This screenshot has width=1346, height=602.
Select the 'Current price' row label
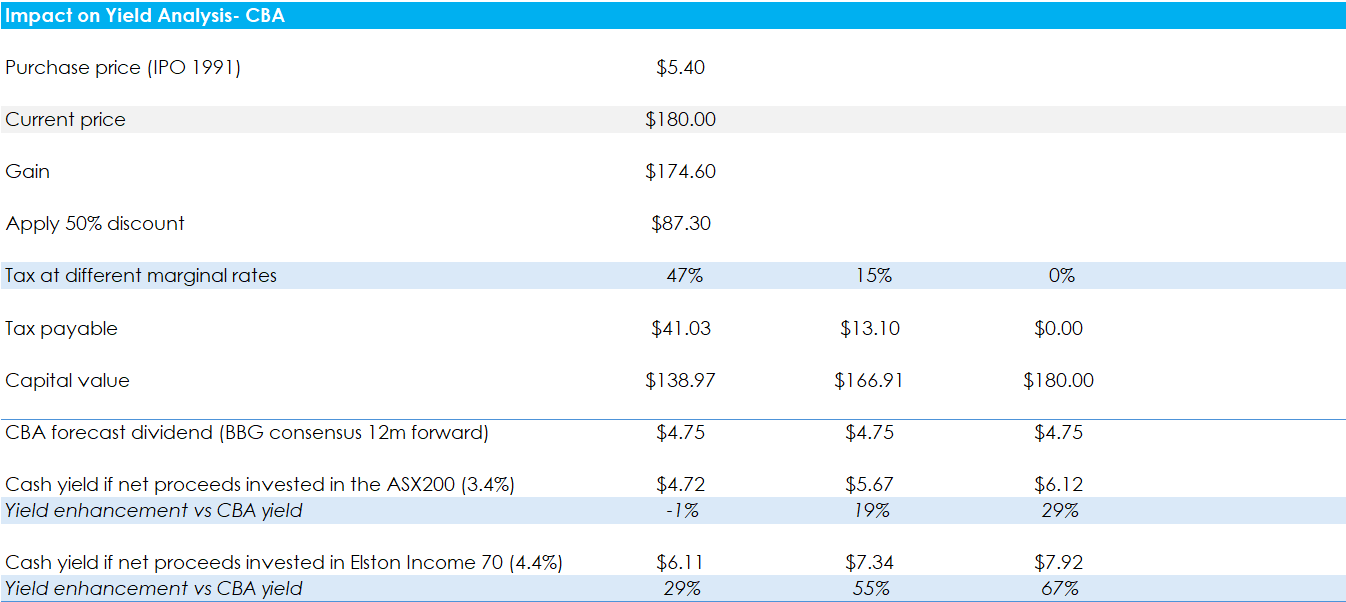coord(66,120)
